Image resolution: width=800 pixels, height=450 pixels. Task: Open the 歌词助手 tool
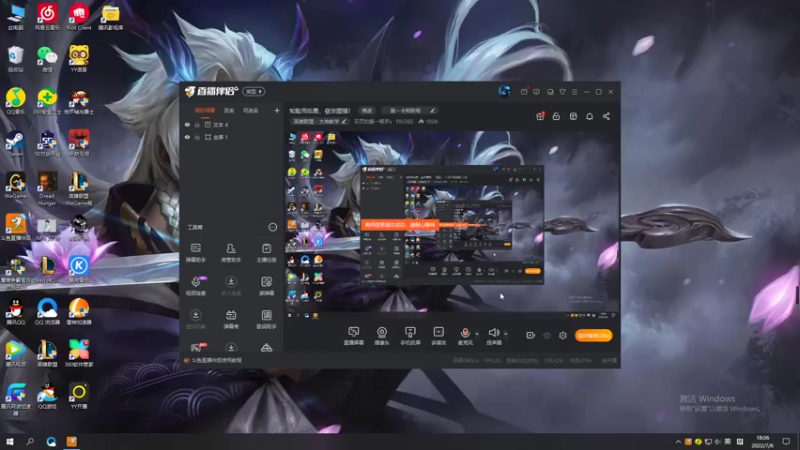(x=266, y=319)
